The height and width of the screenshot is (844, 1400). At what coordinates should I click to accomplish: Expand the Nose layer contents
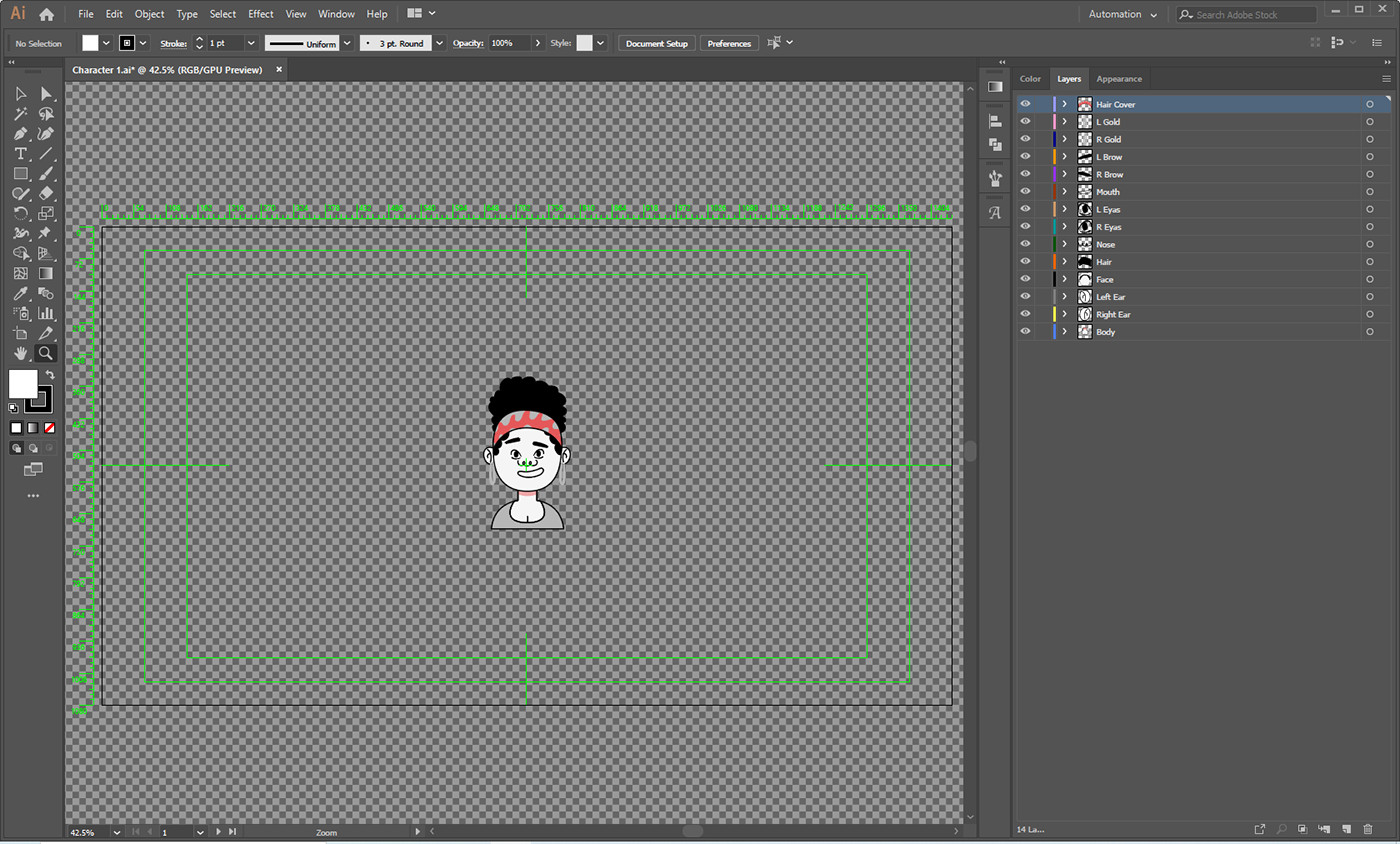click(x=1064, y=244)
